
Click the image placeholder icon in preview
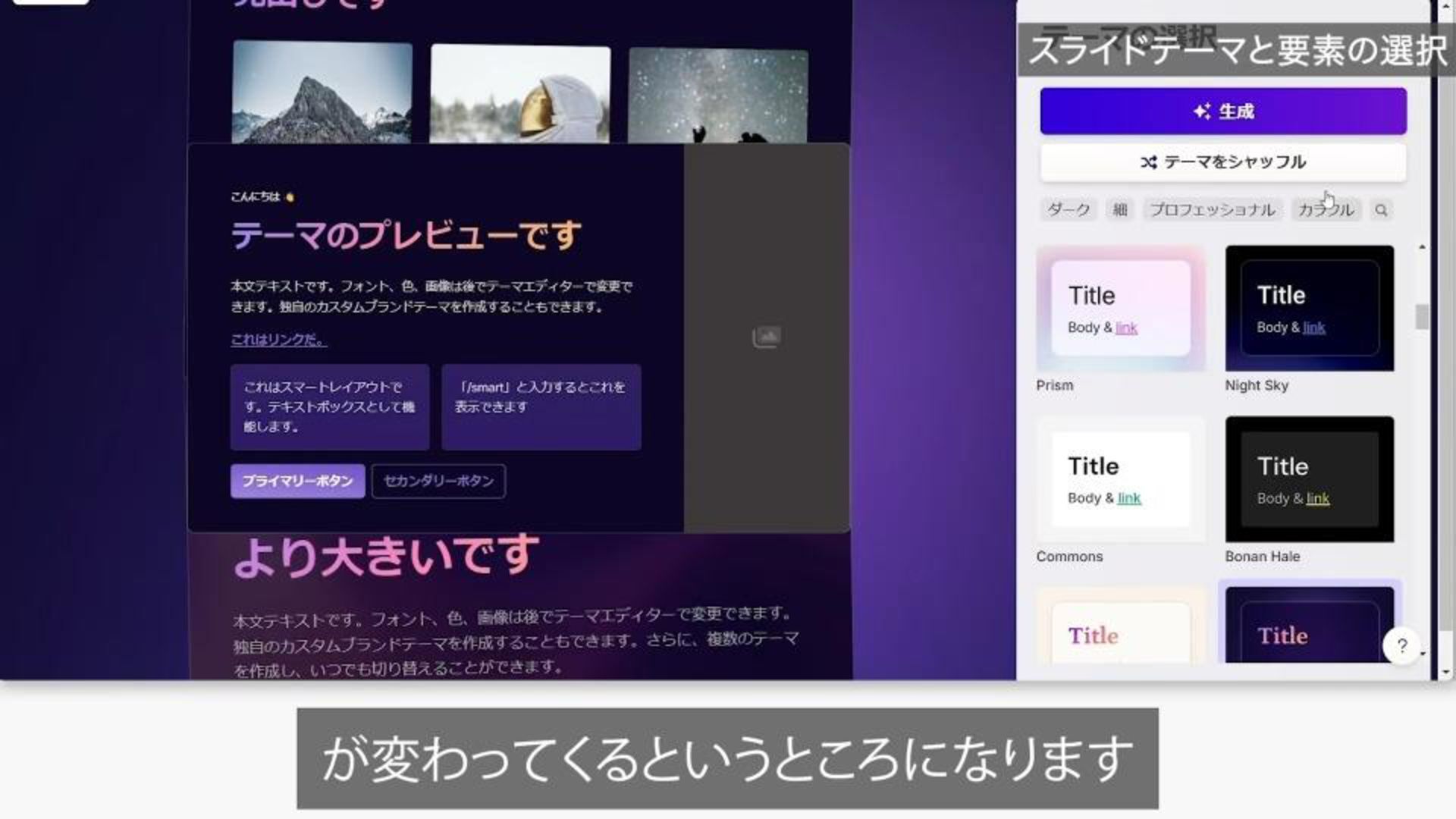766,337
